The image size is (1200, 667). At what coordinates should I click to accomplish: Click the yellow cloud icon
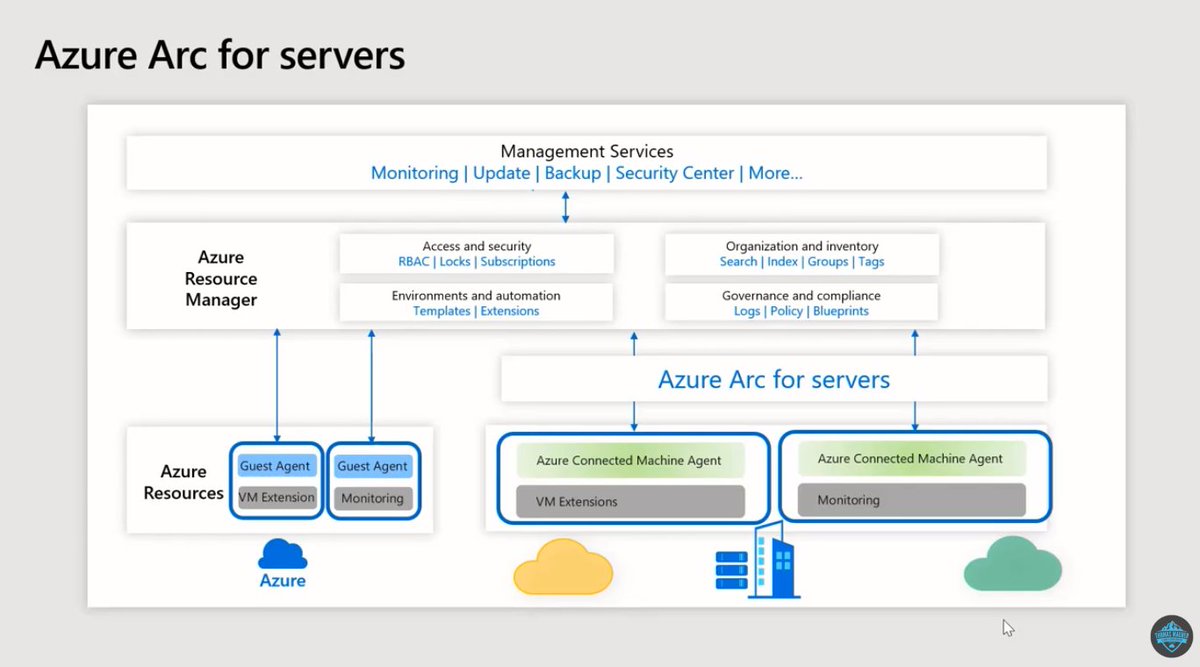tap(563, 565)
